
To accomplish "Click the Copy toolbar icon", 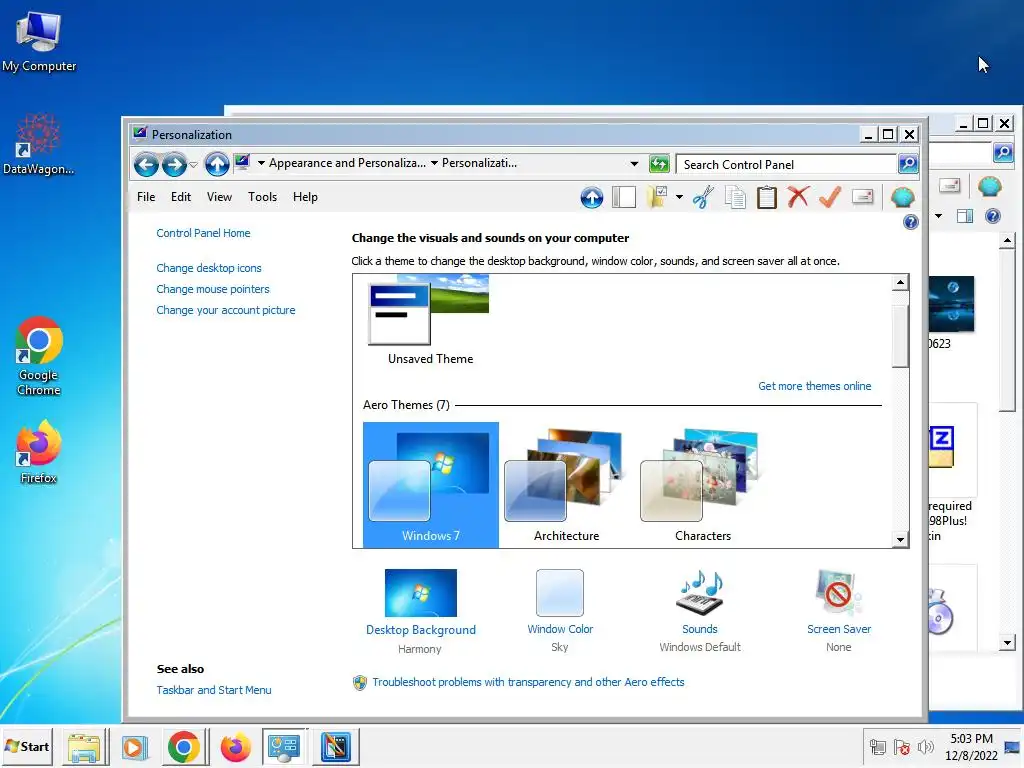I will click(735, 197).
